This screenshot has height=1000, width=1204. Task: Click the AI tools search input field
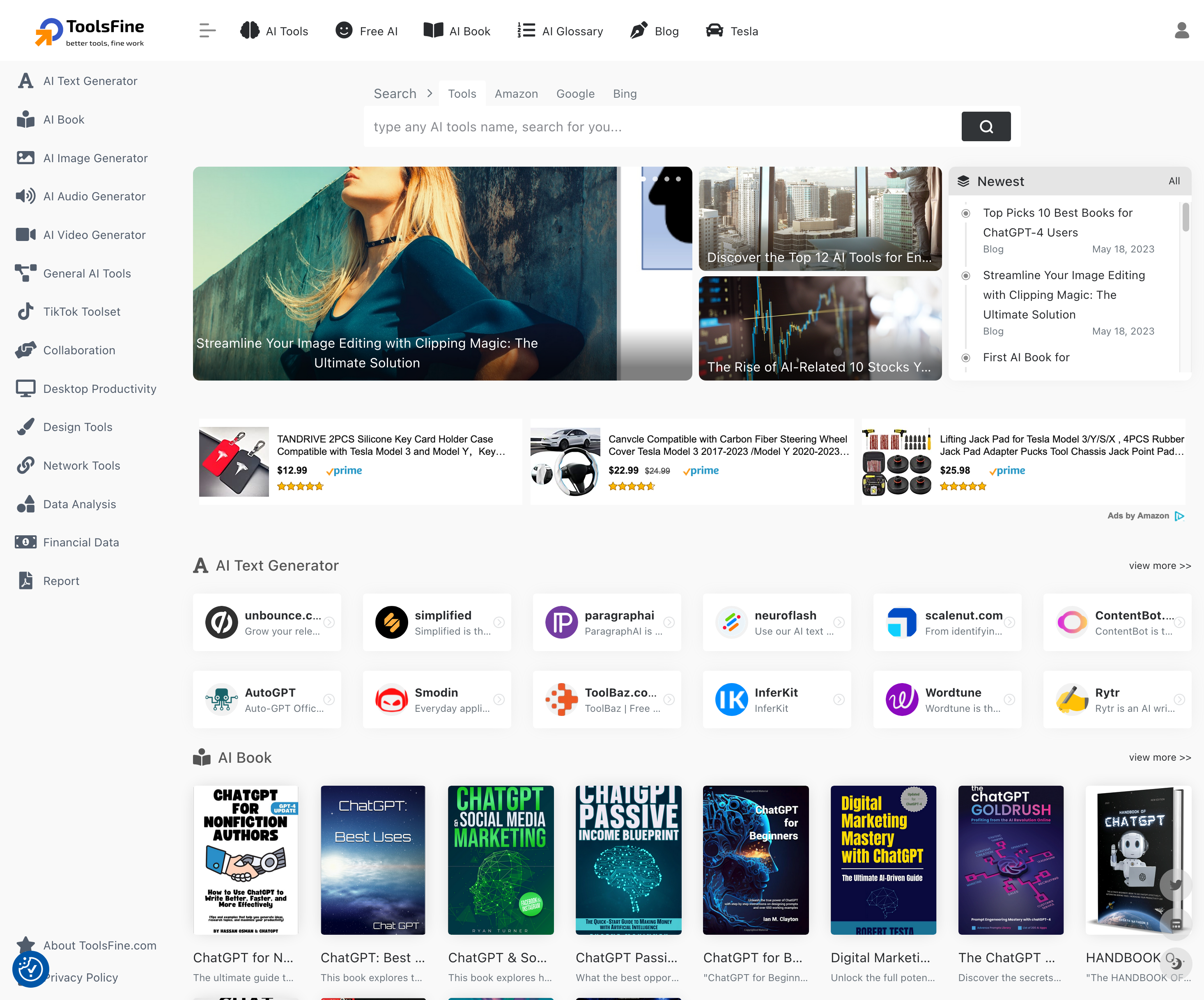(x=659, y=127)
